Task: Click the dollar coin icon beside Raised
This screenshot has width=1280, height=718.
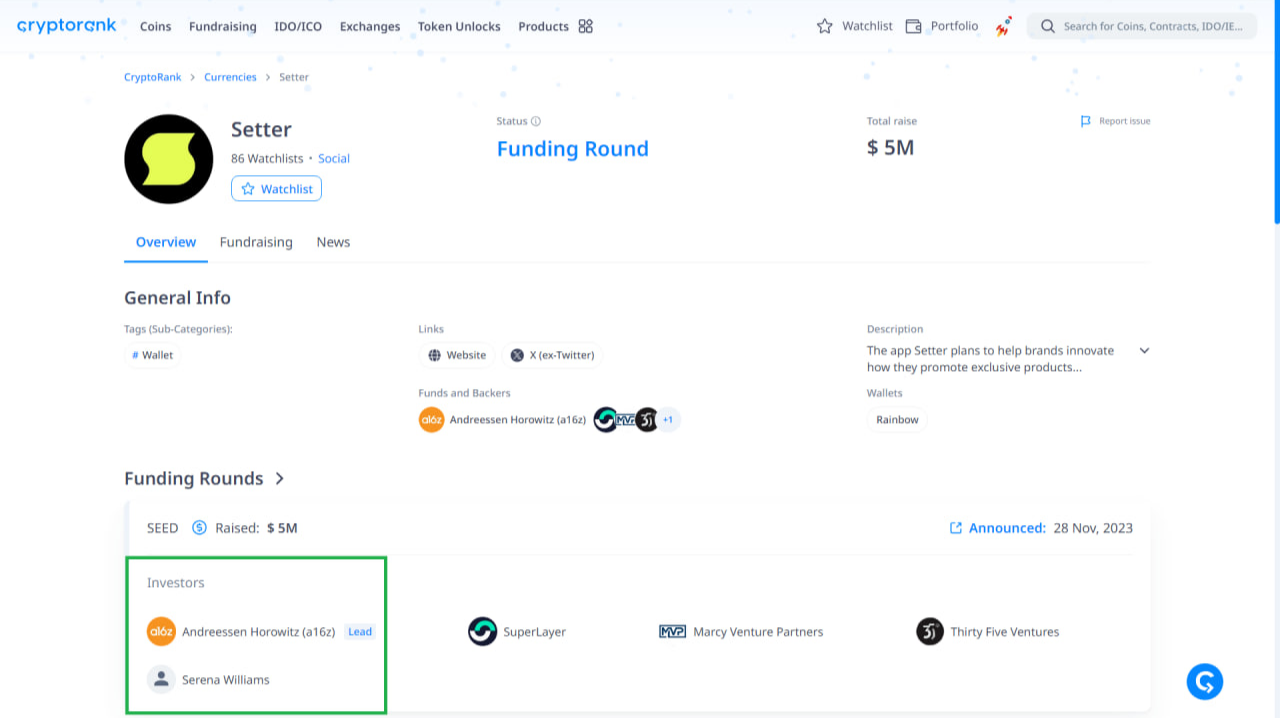Action: (x=199, y=528)
